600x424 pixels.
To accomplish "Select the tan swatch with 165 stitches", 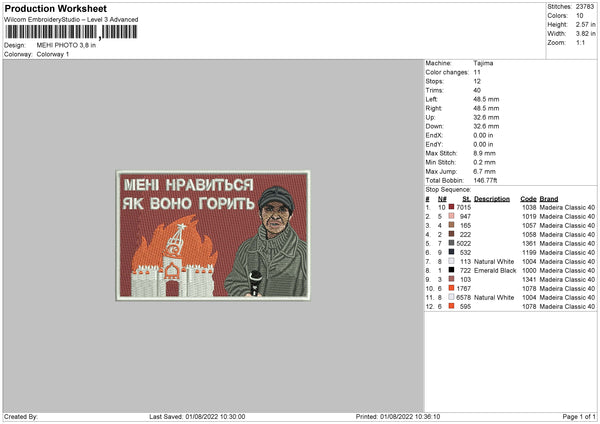I will tap(452, 225).
